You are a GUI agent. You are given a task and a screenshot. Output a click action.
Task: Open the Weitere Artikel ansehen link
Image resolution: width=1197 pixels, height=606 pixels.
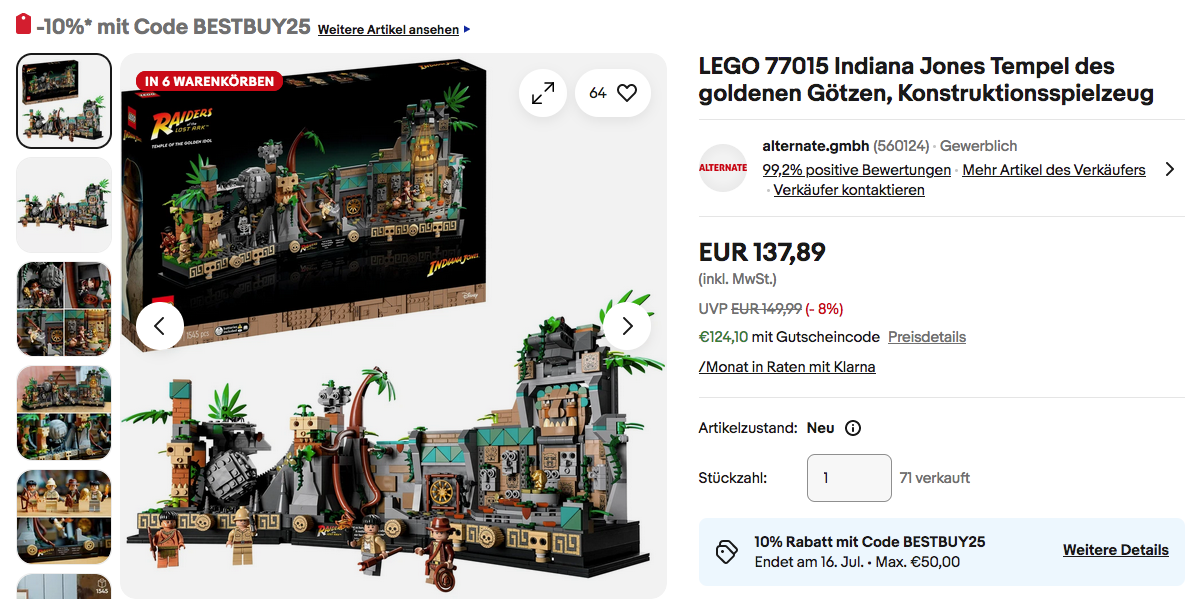tap(388, 30)
